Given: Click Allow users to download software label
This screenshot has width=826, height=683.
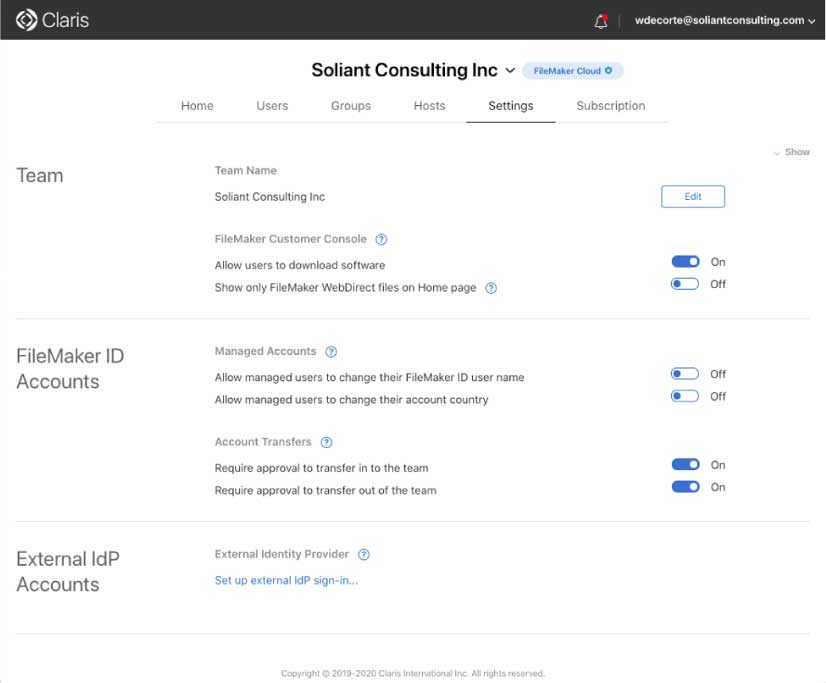Looking at the screenshot, I should [x=300, y=265].
